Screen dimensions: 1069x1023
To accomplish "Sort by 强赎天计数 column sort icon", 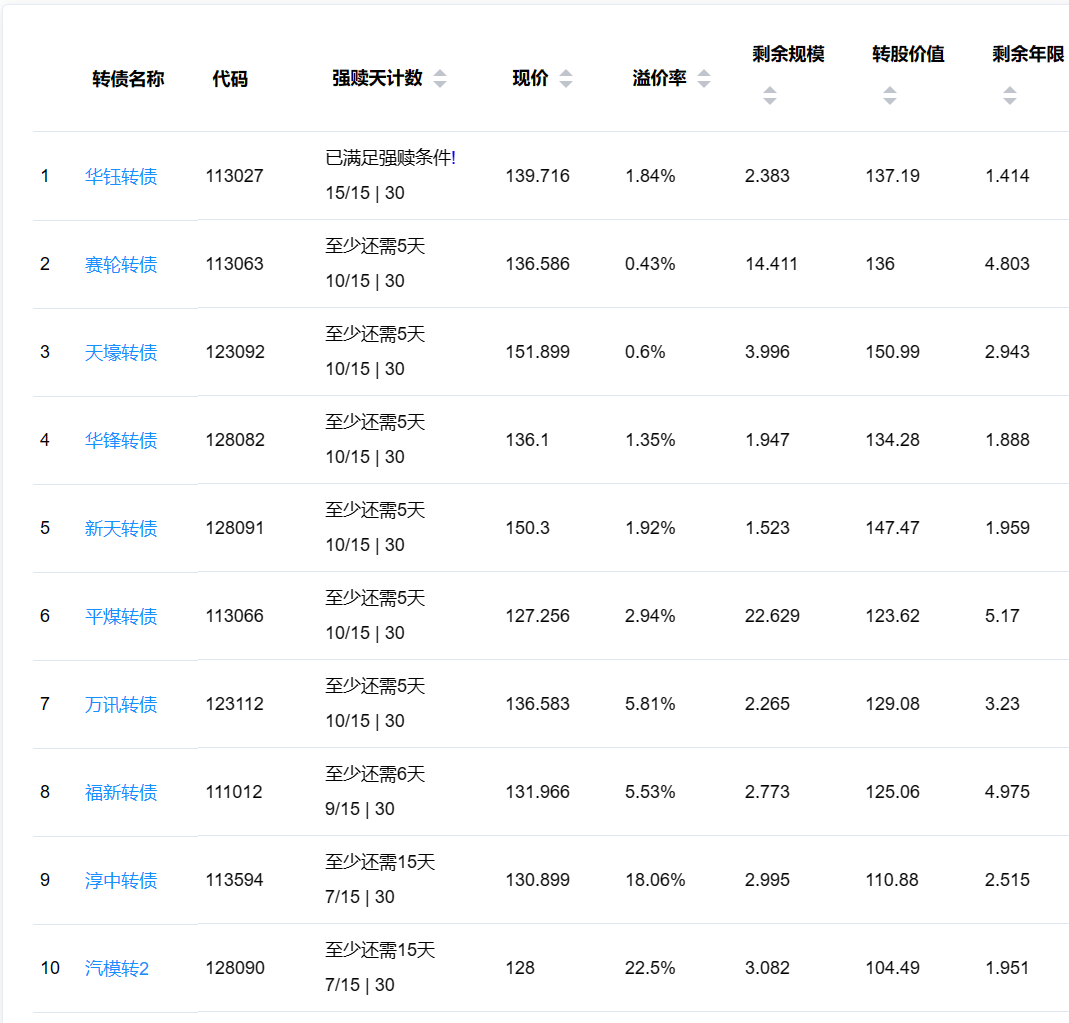I will pyautogui.click(x=440, y=79).
